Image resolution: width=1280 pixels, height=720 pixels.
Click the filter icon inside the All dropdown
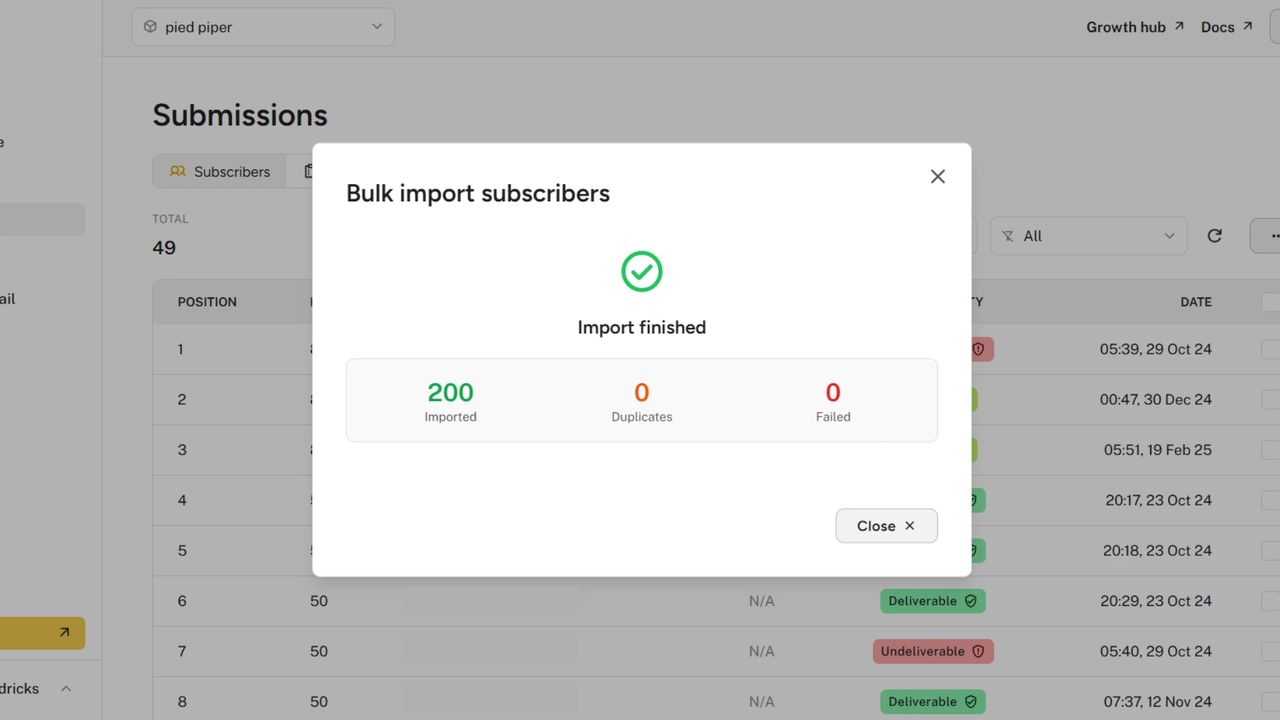tap(1009, 236)
